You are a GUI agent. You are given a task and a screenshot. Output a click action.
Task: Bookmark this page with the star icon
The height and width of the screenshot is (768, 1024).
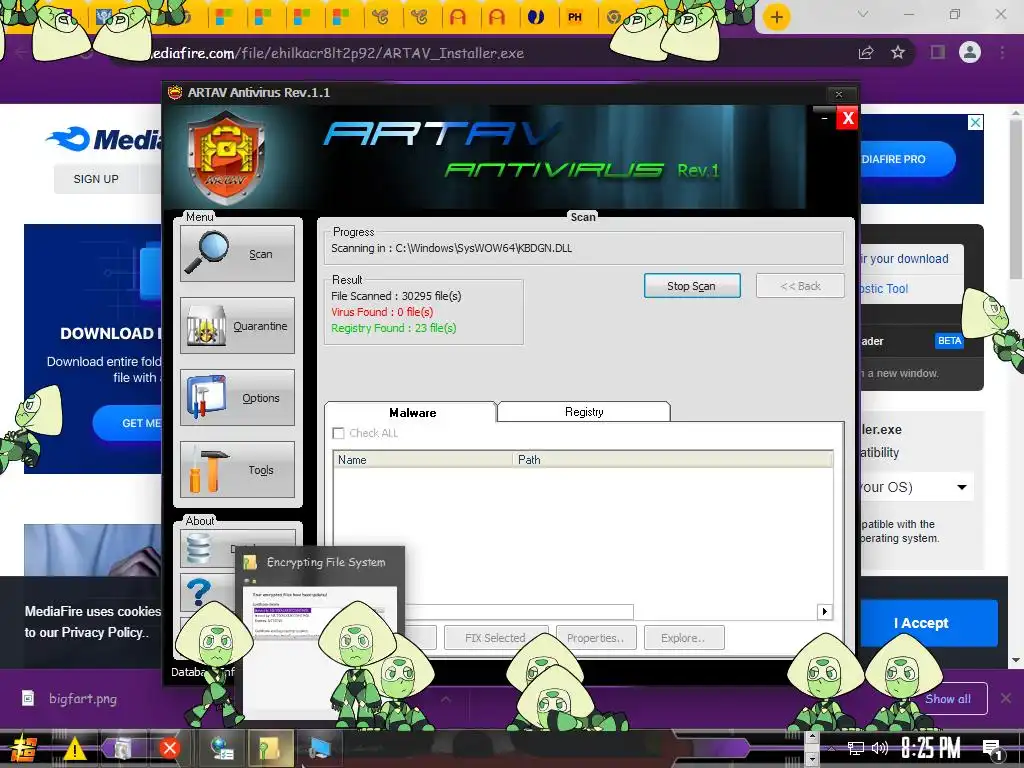[898, 52]
